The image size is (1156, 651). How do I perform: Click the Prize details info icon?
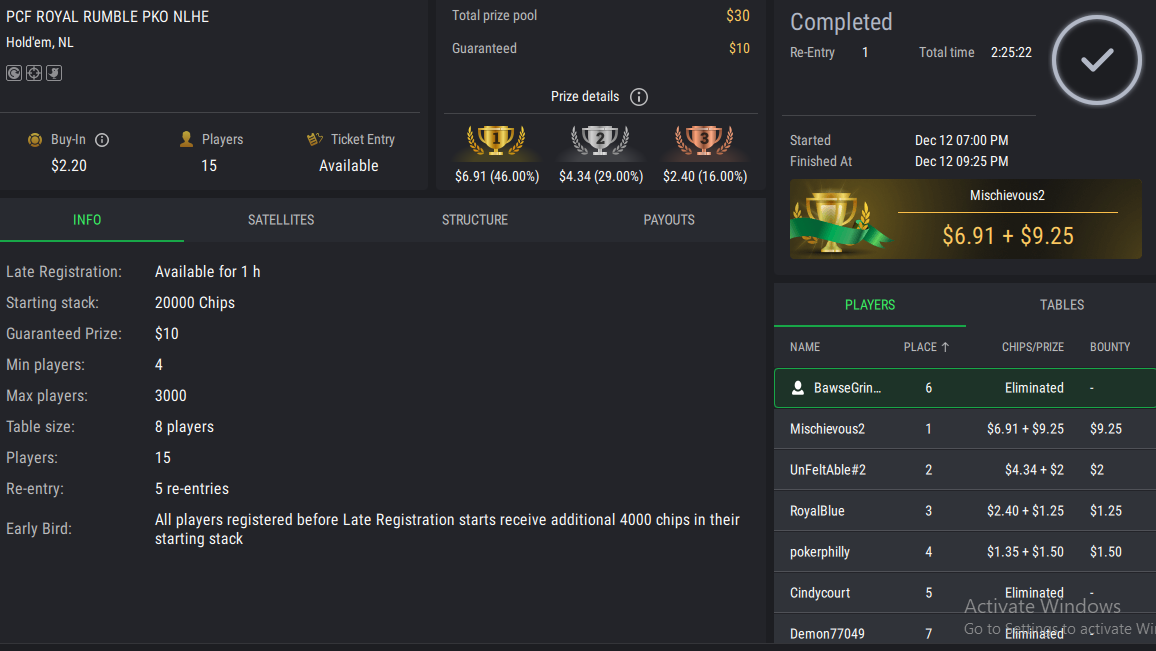(x=639, y=97)
